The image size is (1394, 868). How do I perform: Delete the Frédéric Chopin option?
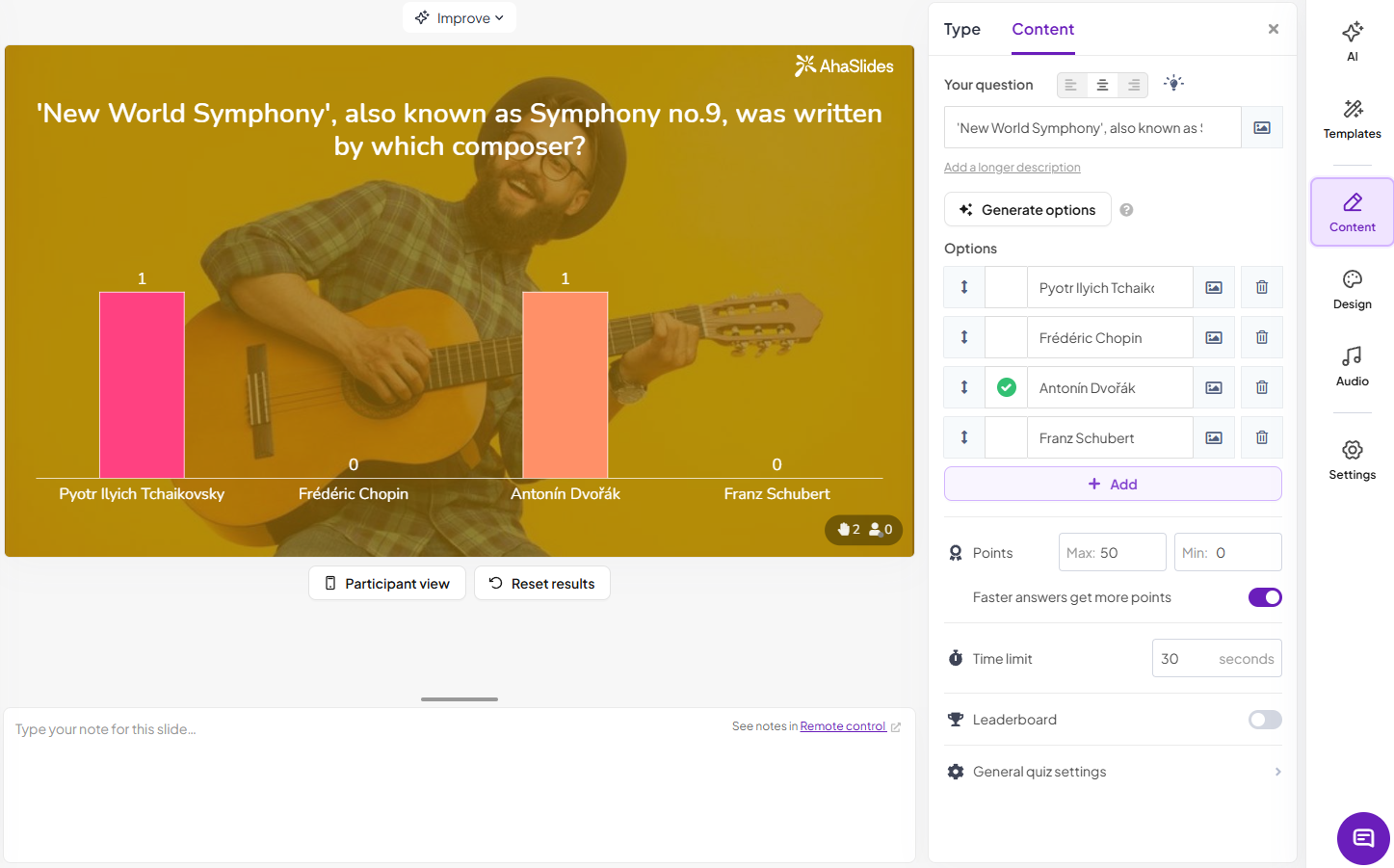1261,337
